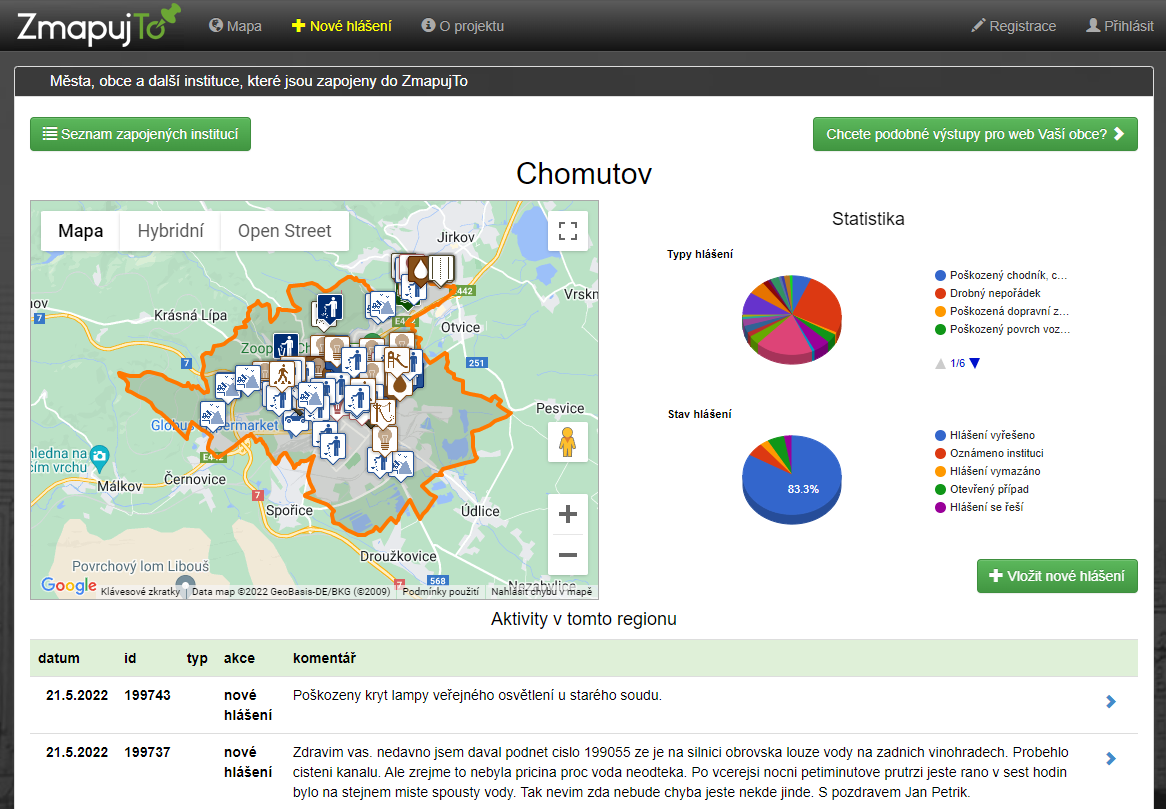Open details arrow for report 199737

click(1110, 758)
